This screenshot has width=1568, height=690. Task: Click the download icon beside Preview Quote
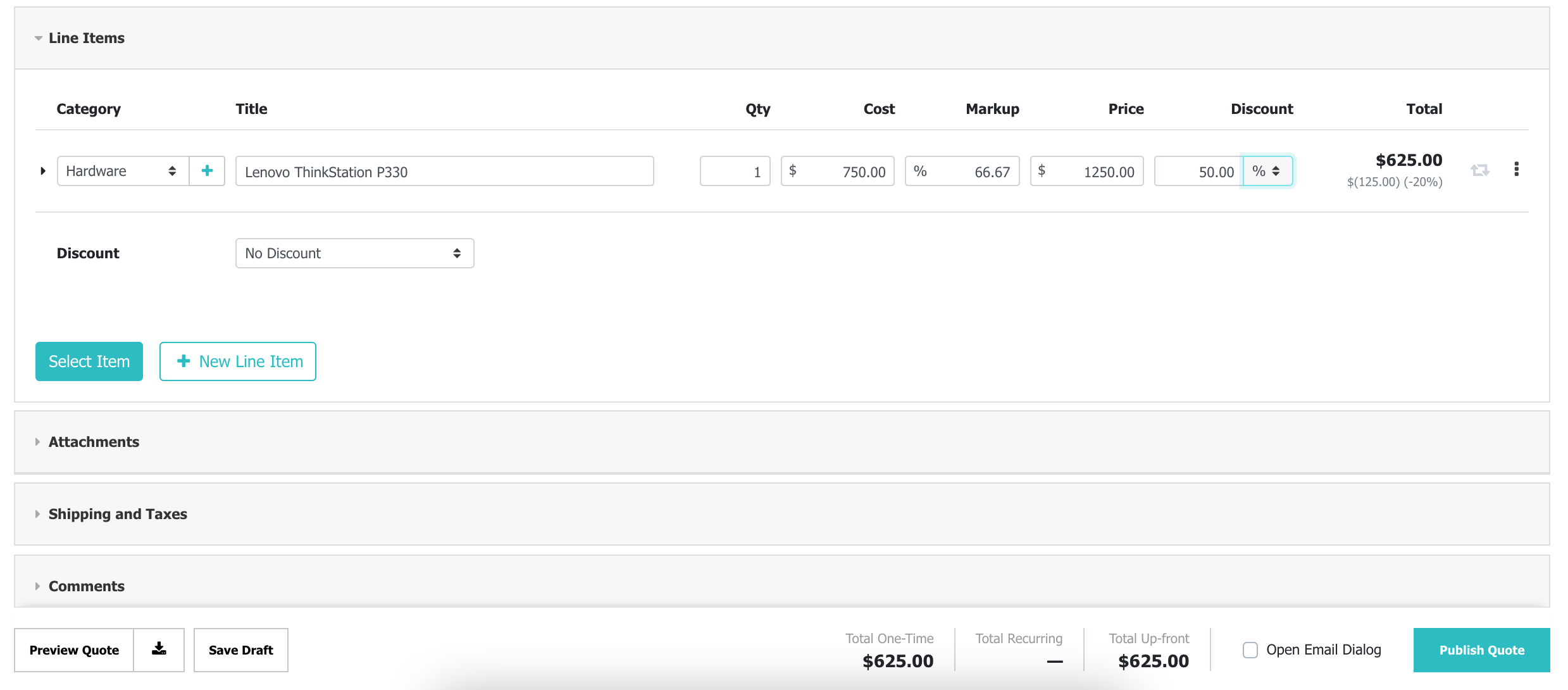click(159, 649)
